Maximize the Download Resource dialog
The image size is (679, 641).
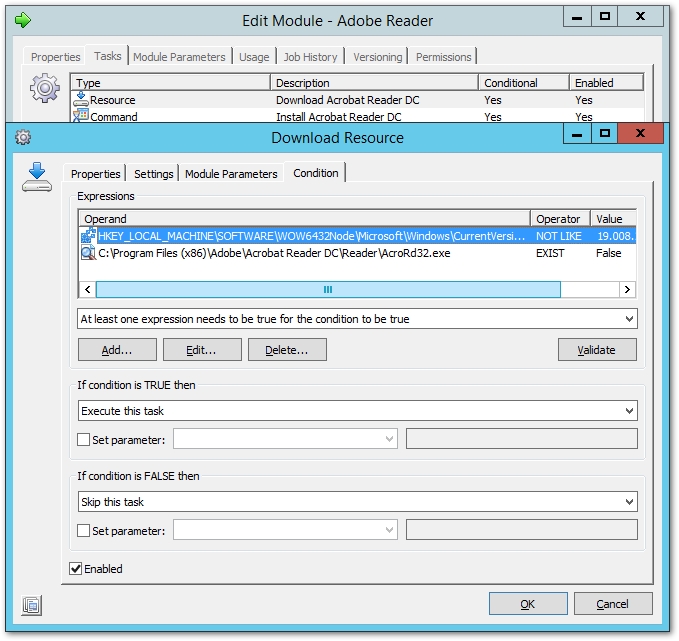coord(605,133)
